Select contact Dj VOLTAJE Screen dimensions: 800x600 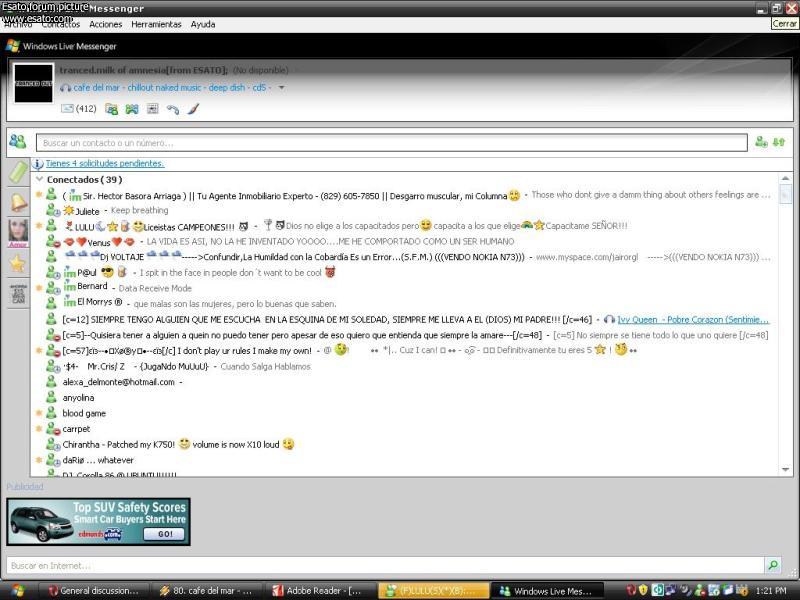point(403,257)
